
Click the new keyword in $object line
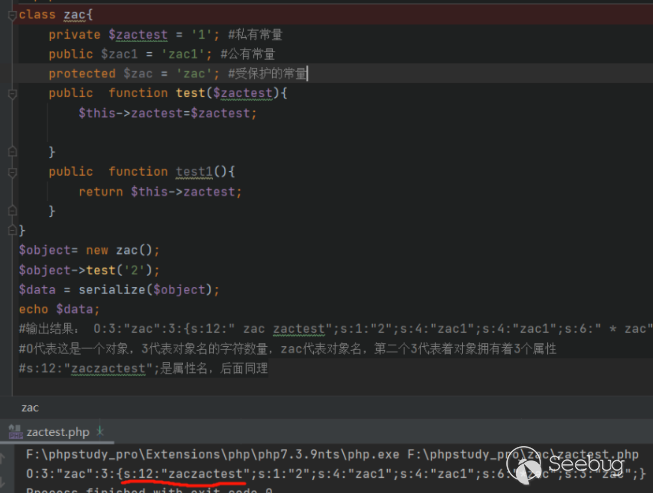(x=97, y=250)
